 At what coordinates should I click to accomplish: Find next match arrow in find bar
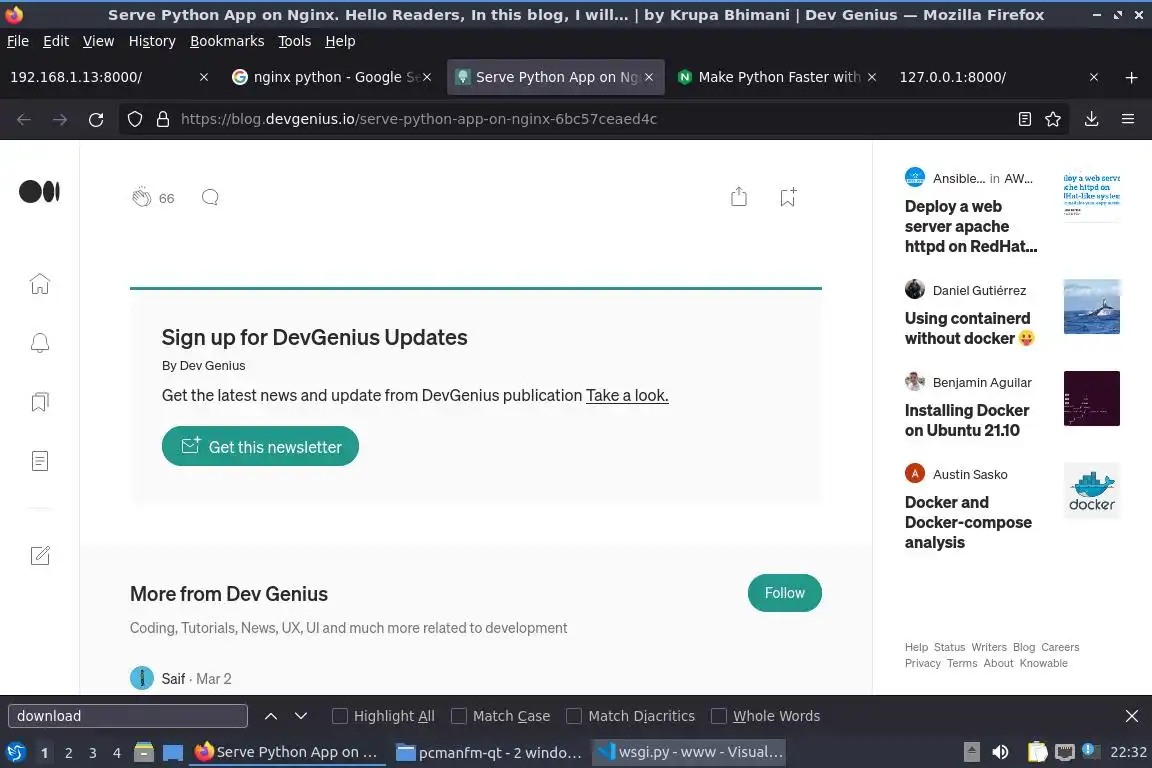coord(300,716)
